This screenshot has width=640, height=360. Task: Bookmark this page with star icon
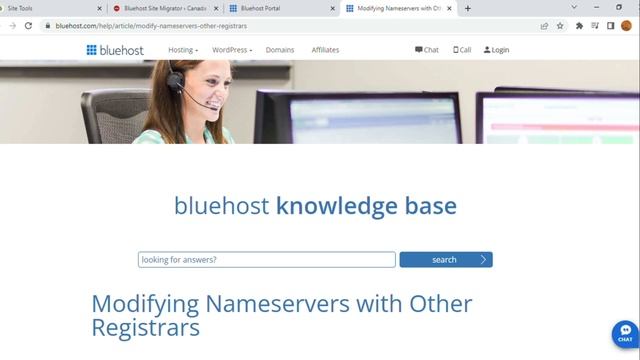[x=560, y=26]
